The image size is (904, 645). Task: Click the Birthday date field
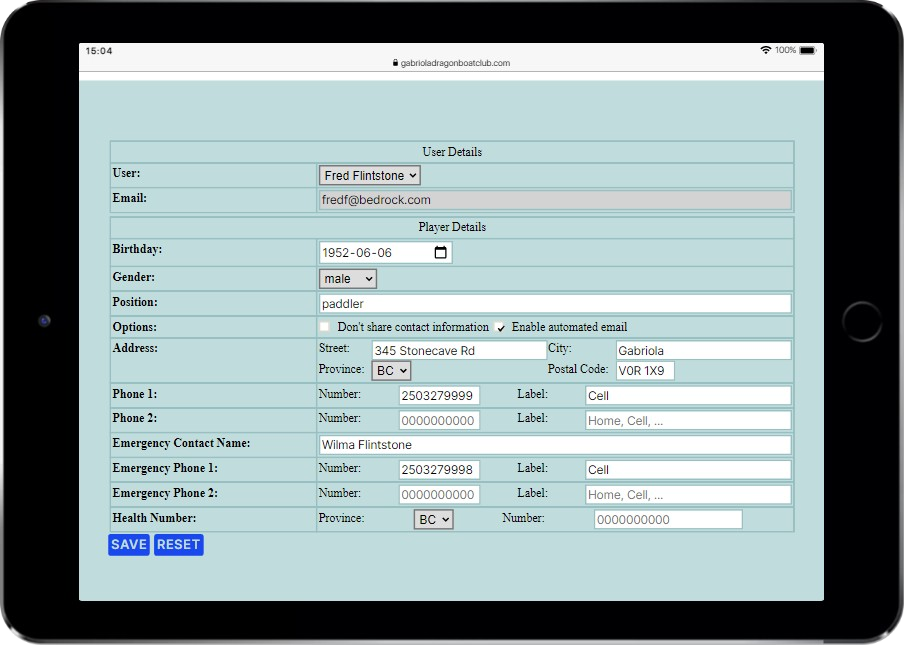click(385, 252)
